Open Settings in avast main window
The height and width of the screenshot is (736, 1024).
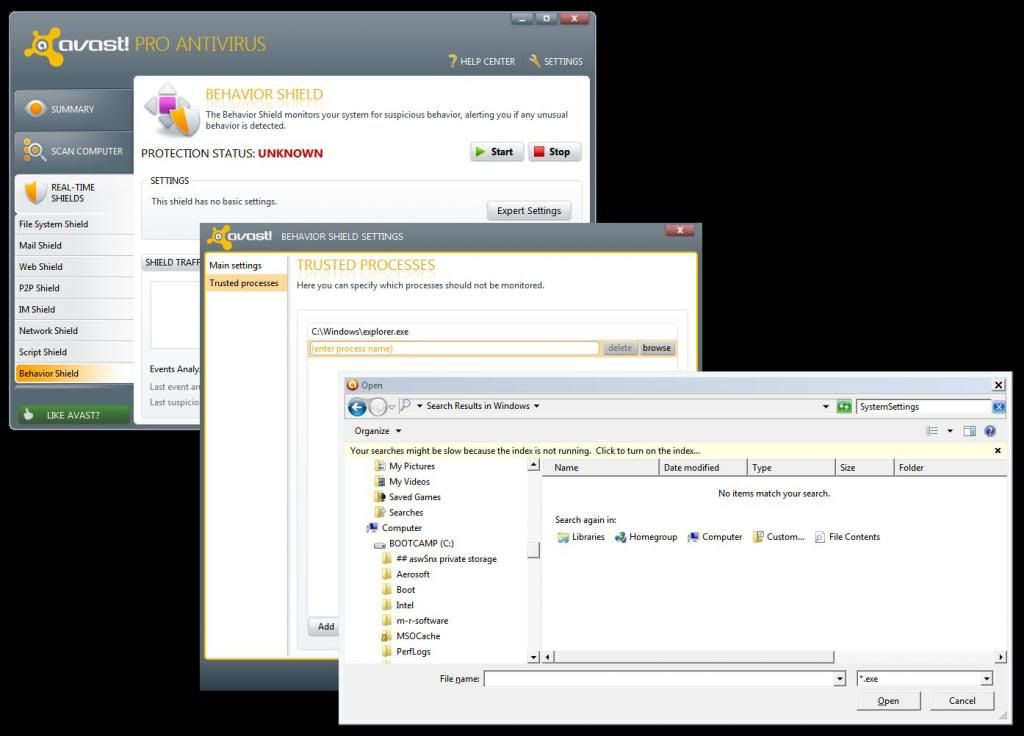point(556,61)
